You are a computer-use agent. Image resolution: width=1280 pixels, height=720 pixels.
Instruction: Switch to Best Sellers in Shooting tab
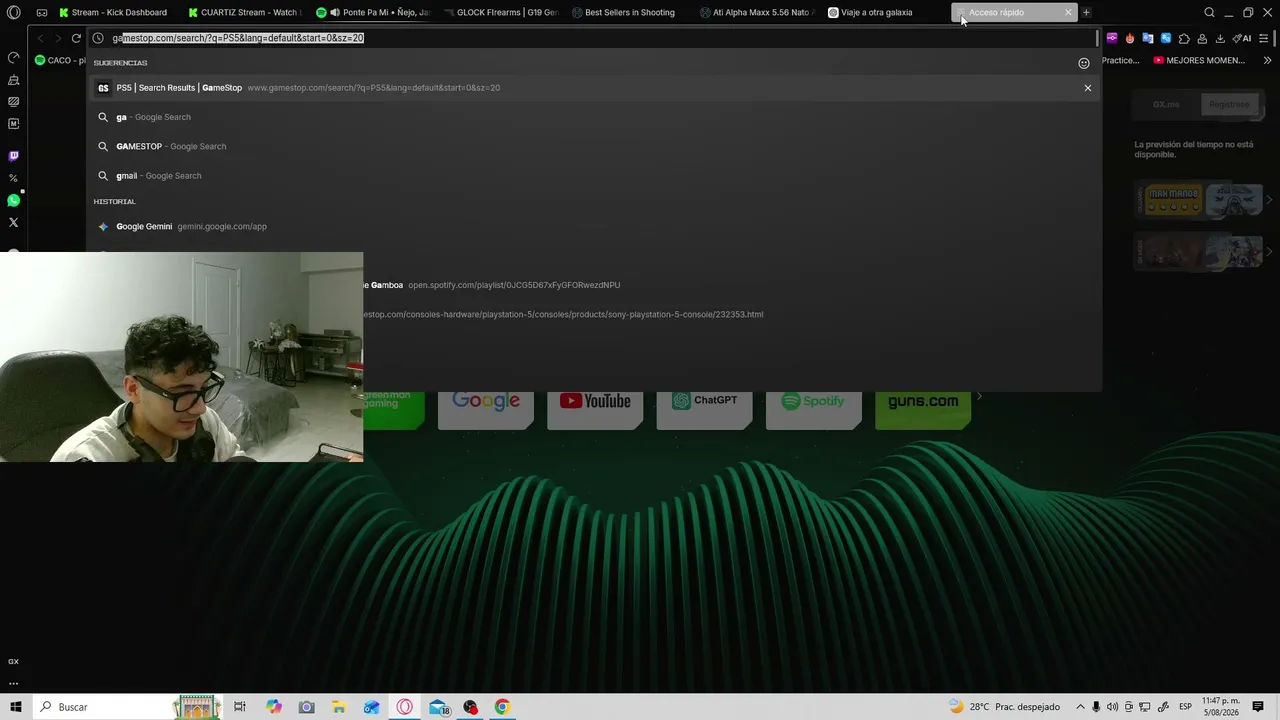pyautogui.click(x=631, y=13)
